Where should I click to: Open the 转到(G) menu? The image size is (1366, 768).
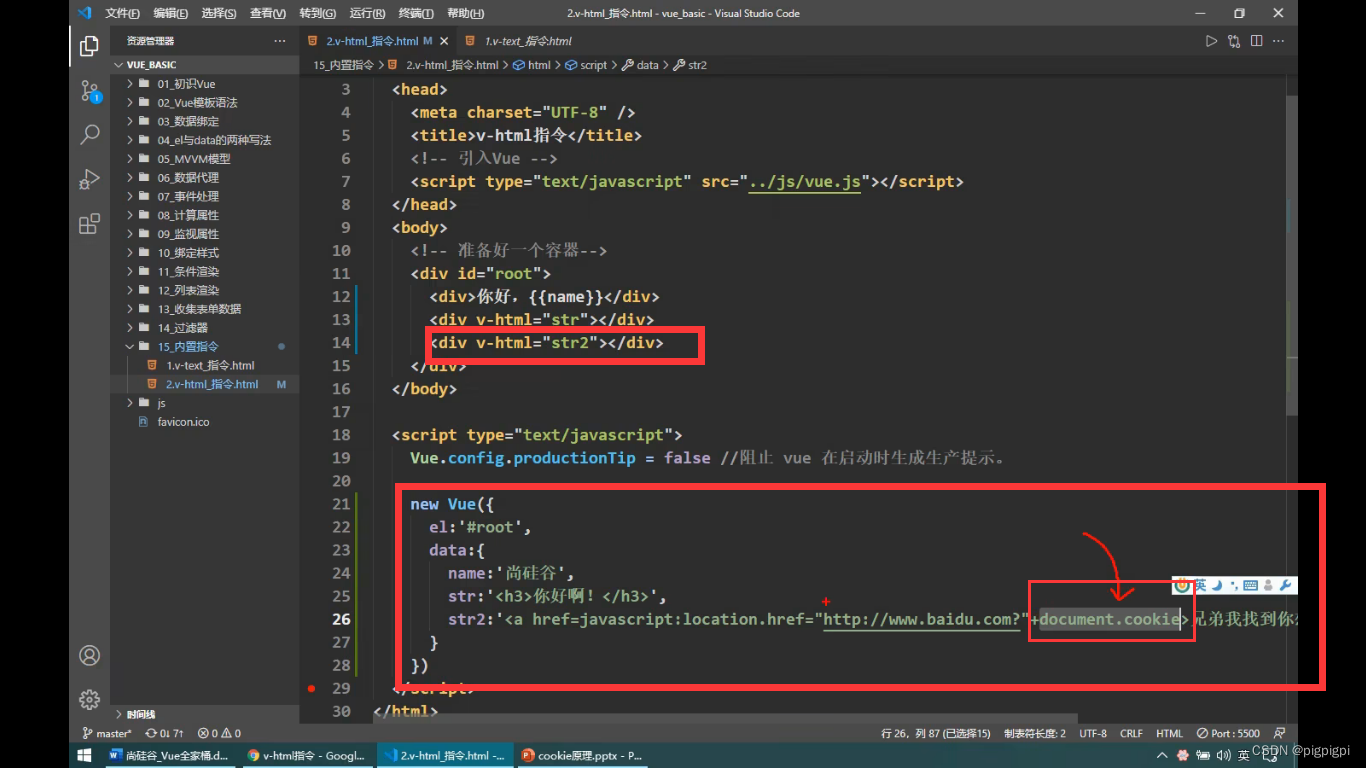coord(317,13)
